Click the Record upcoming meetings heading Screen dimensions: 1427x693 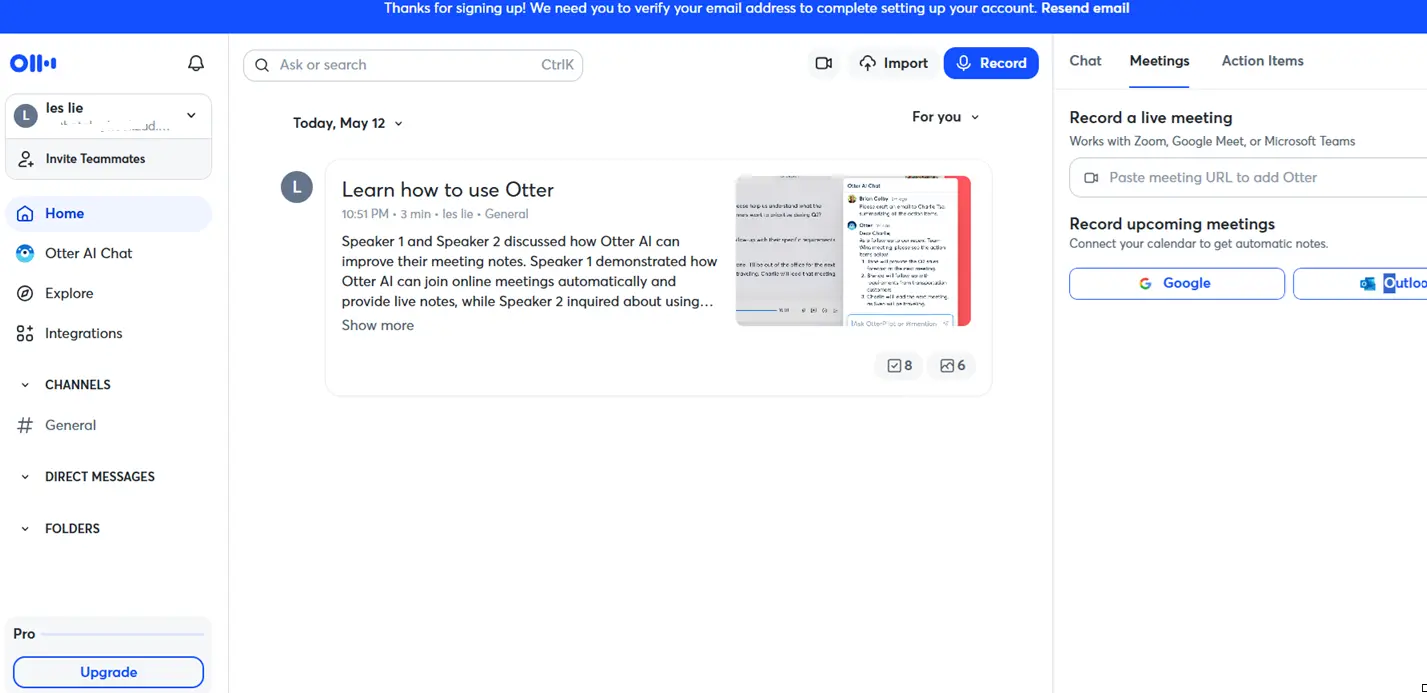tap(1172, 224)
